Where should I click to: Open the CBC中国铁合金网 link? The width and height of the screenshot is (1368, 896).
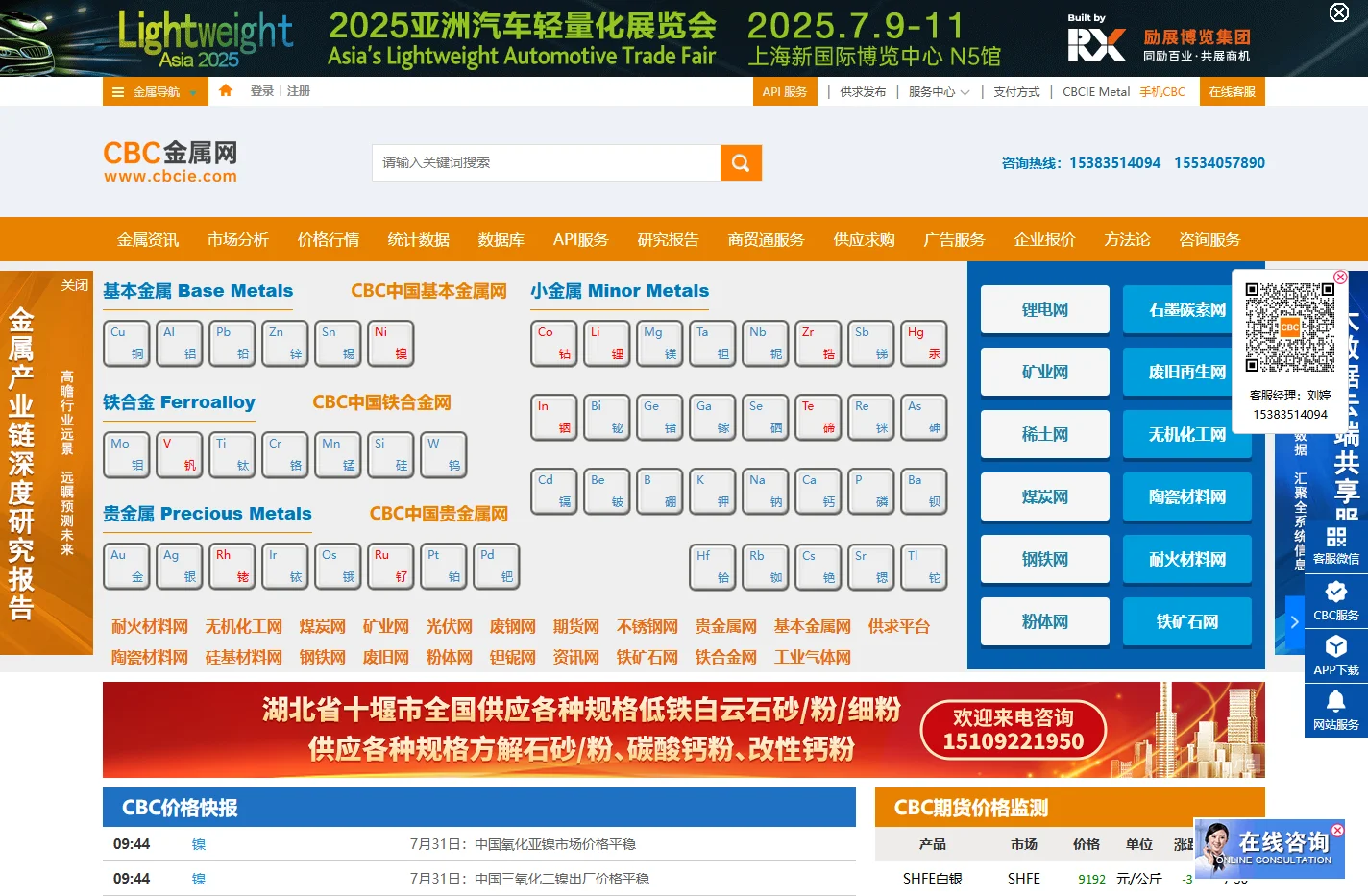tap(381, 402)
